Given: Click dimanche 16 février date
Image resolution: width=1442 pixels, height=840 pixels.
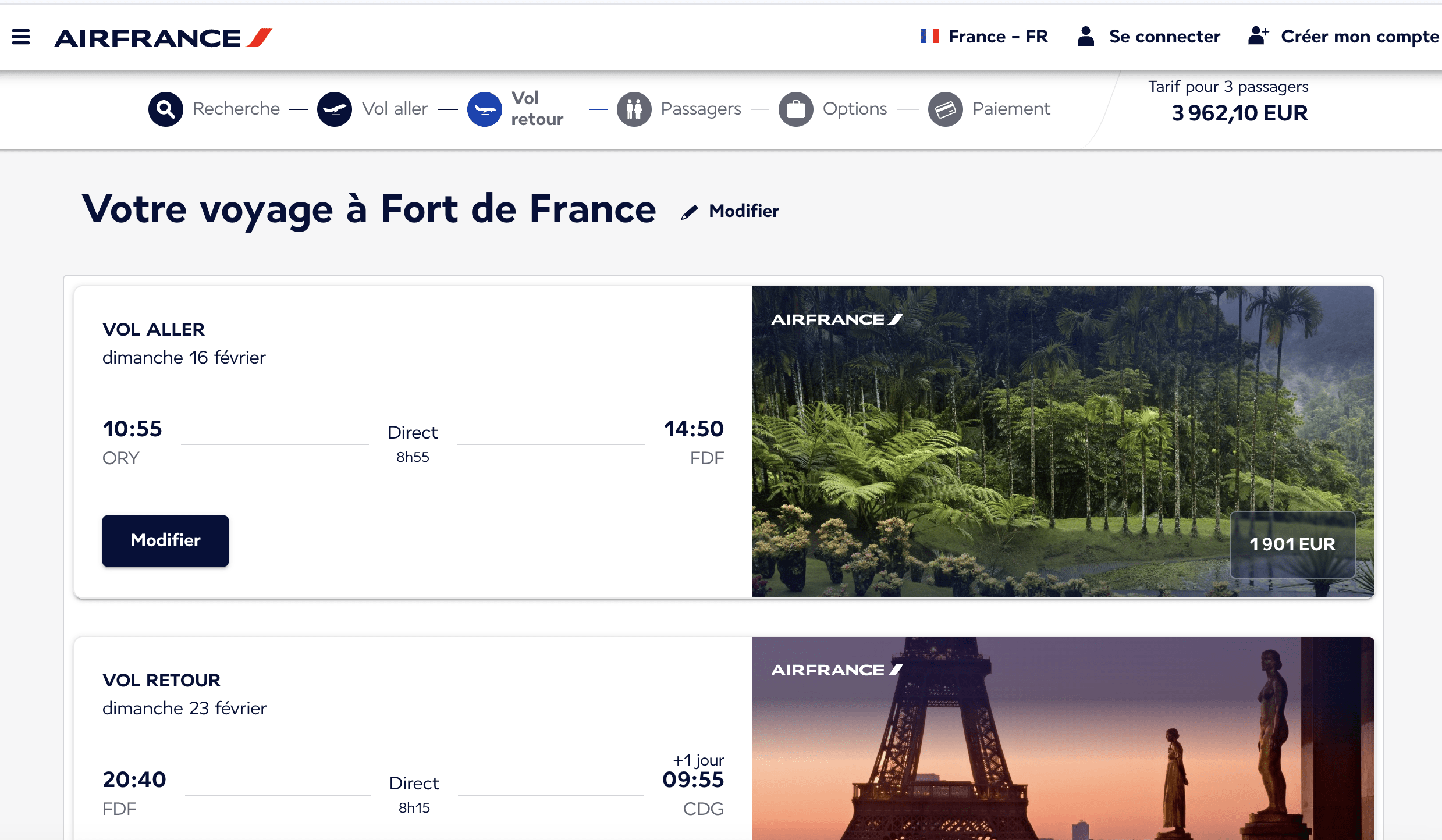Looking at the screenshot, I should click(x=184, y=357).
